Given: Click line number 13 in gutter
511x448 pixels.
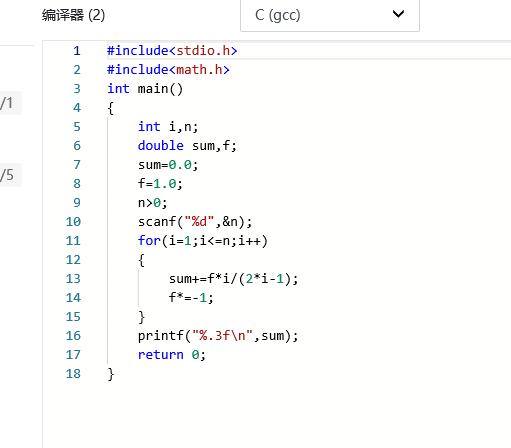Looking at the screenshot, I should click(73, 279).
